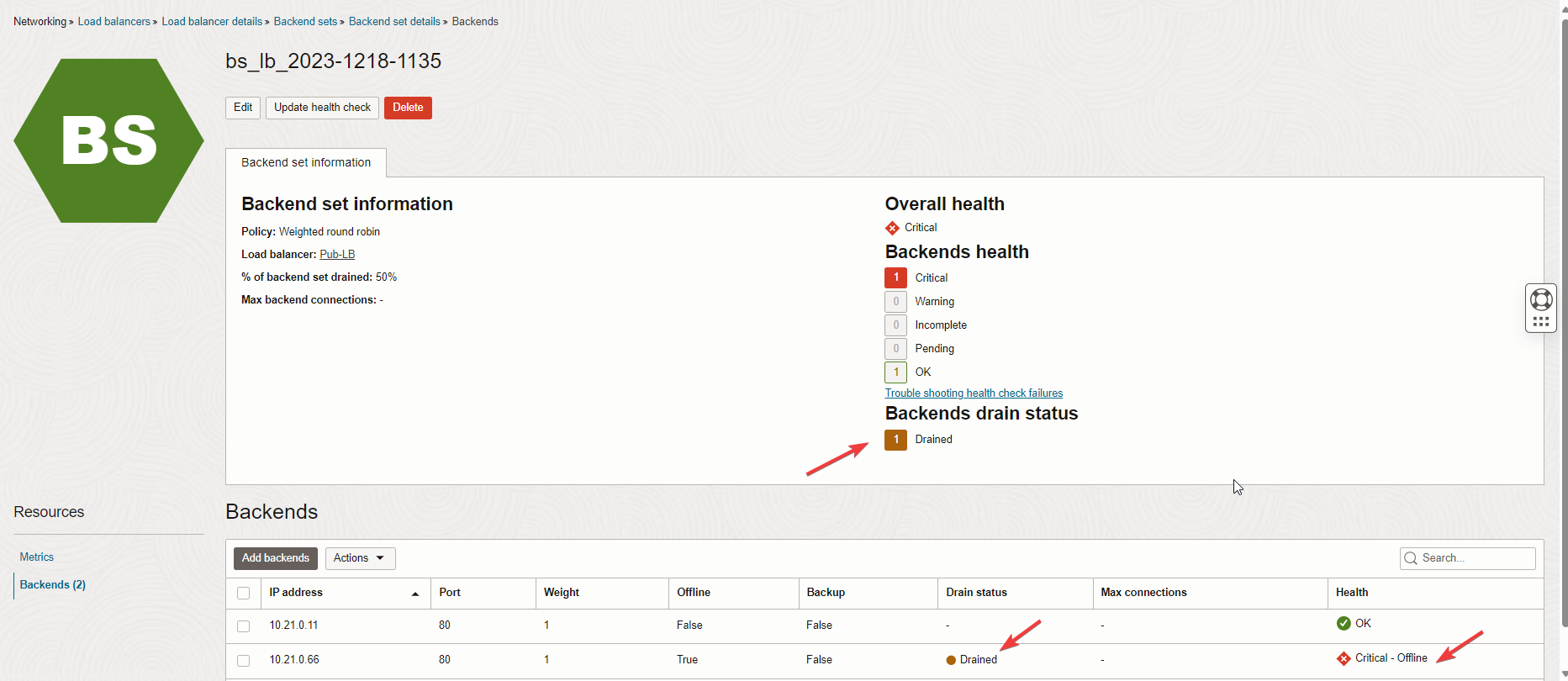The width and height of the screenshot is (1568, 681).
Task: Click the Critical - Offline status icon
Action: click(1344, 658)
